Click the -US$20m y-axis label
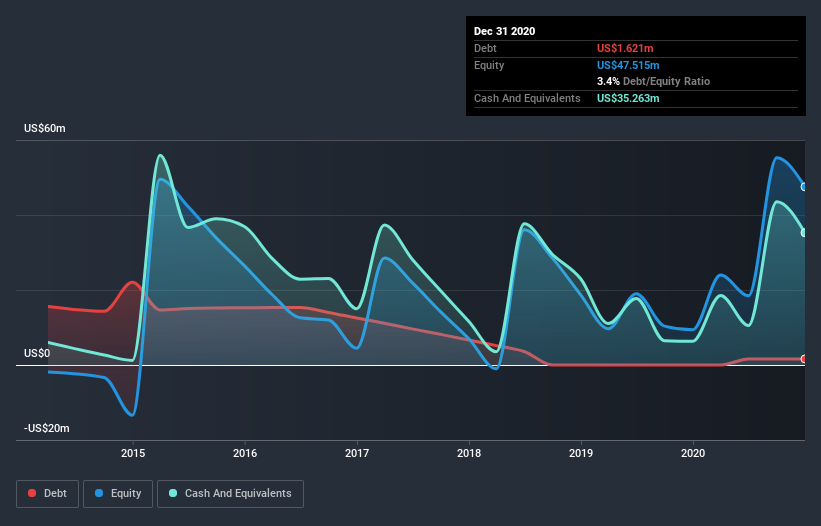Screen dimensions: 821x526 [47, 428]
